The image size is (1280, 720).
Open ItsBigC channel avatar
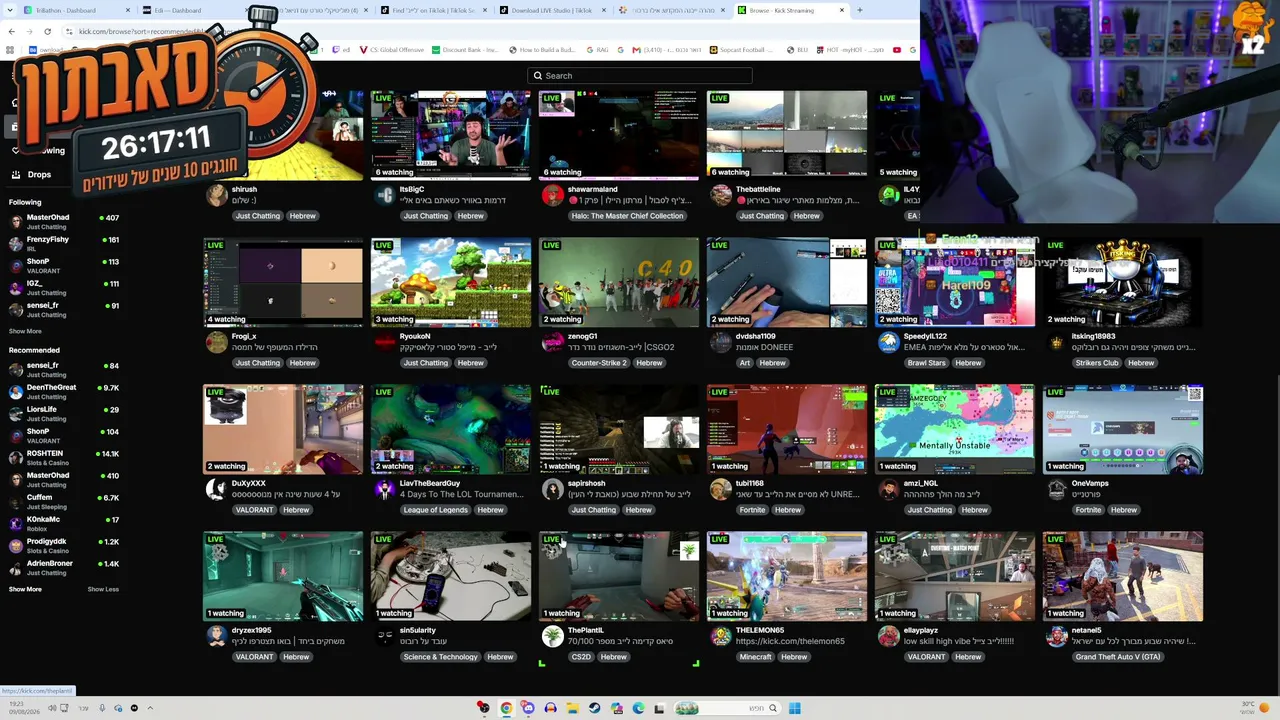[384, 195]
